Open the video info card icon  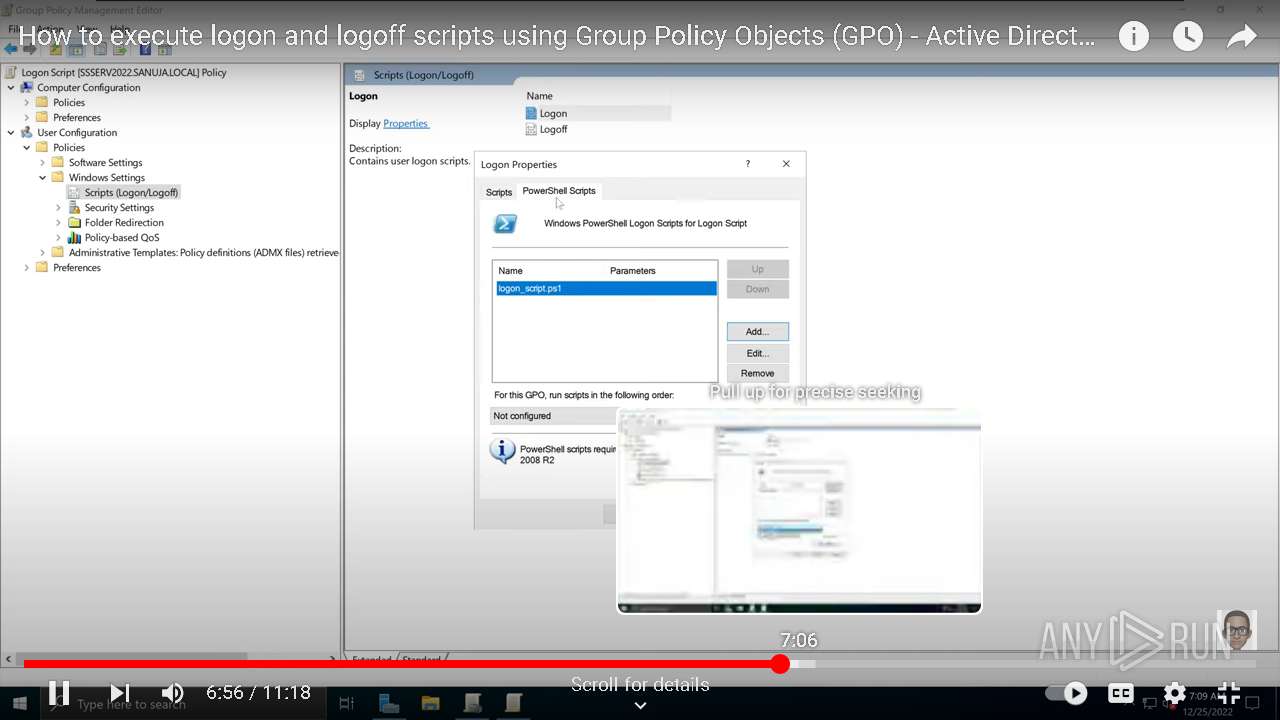pyautogui.click(x=1133, y=37)
